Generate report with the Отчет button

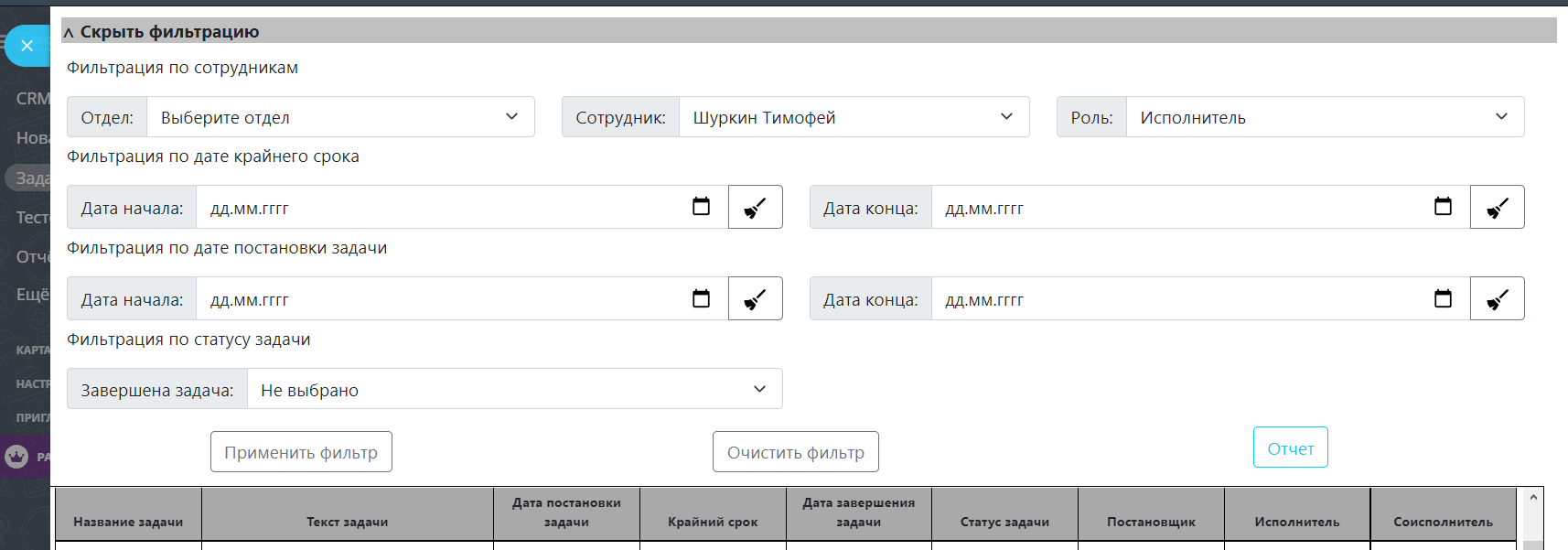1290,448
